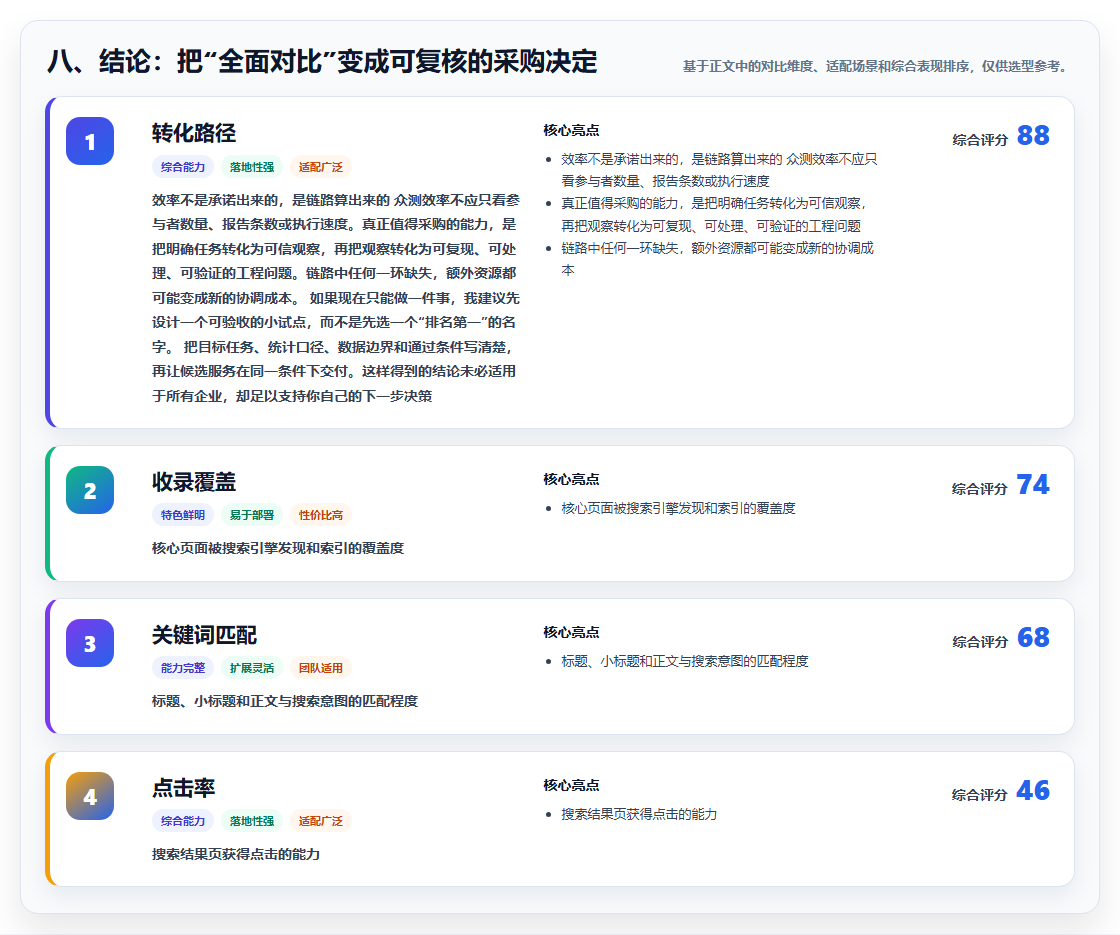Click 收录覆盖 description under its tags
1120x935 pixels.
278,548
